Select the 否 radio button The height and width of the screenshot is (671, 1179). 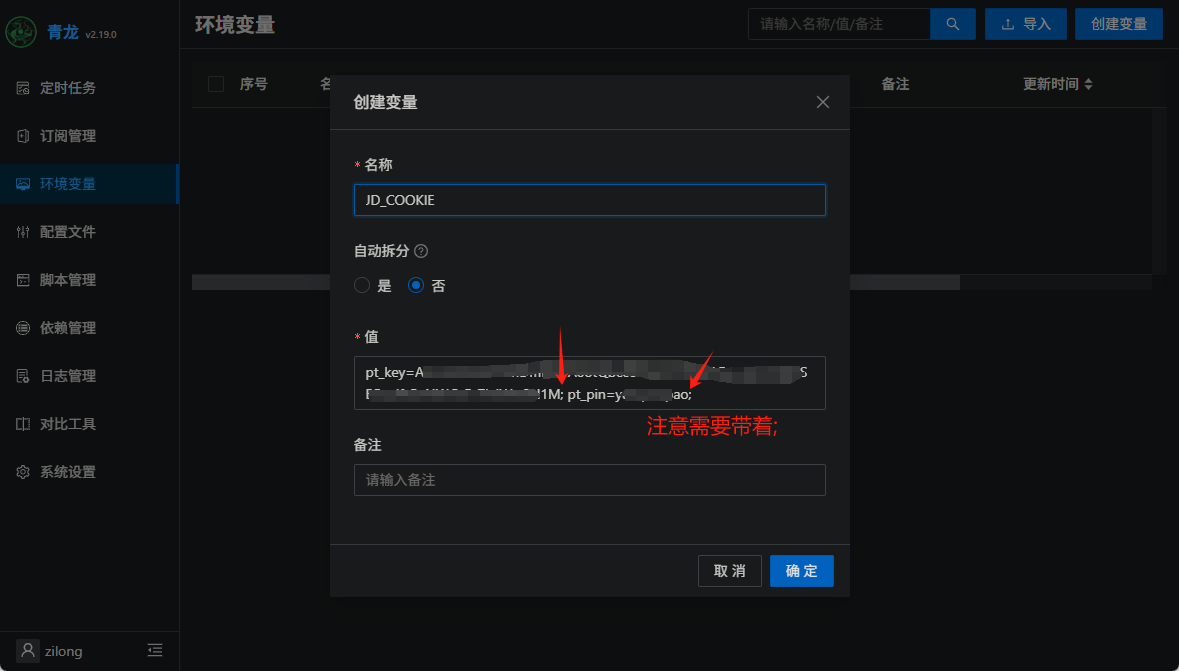pos(416,286)
